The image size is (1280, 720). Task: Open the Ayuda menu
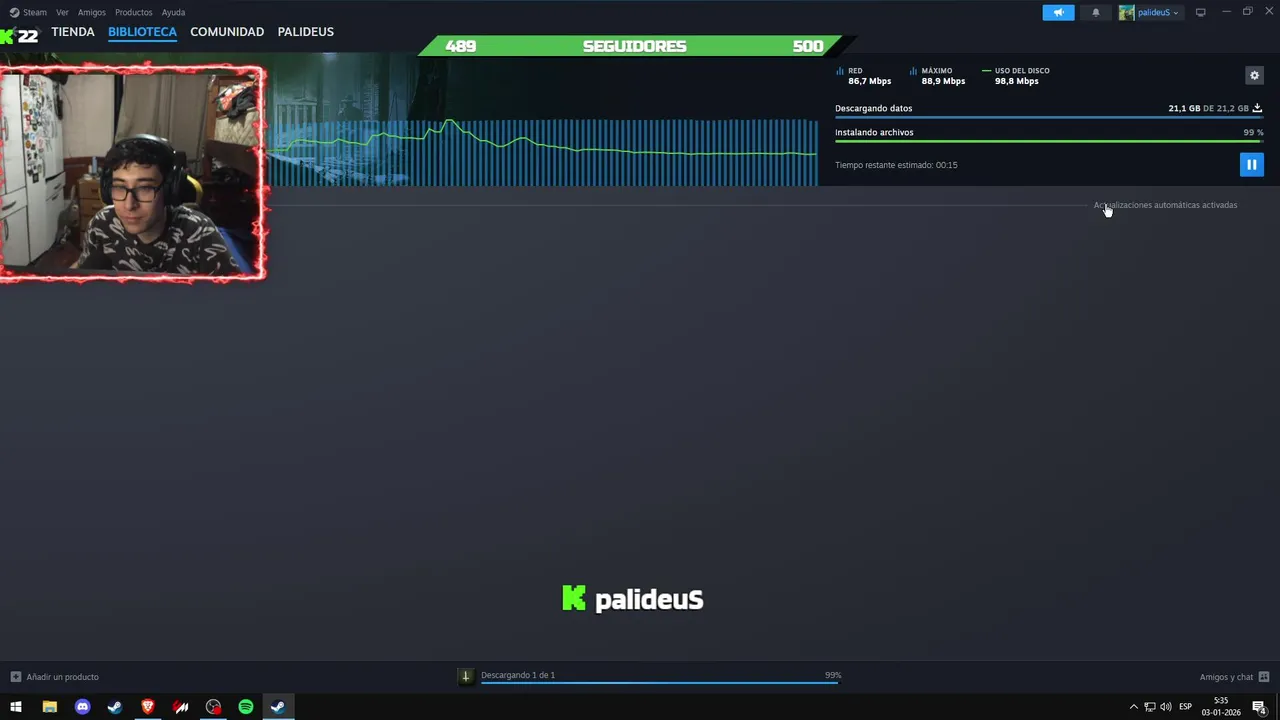tap(173, 12)
